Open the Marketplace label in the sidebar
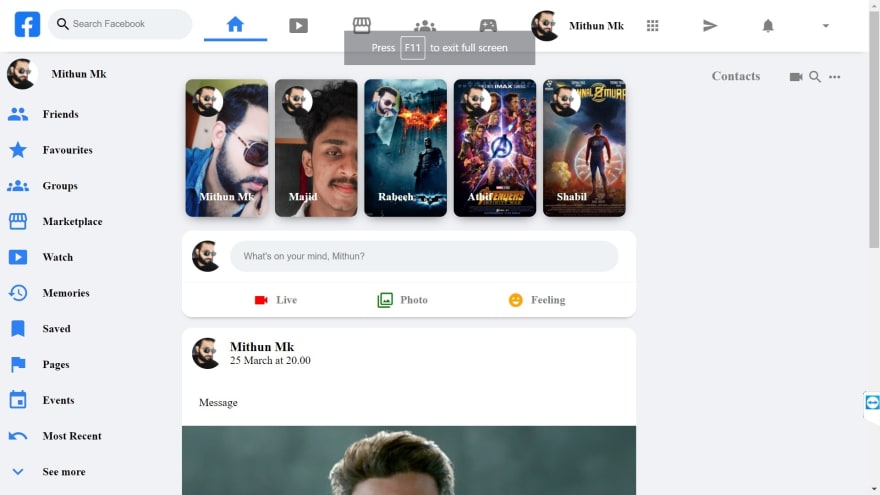 click(72, 221)
